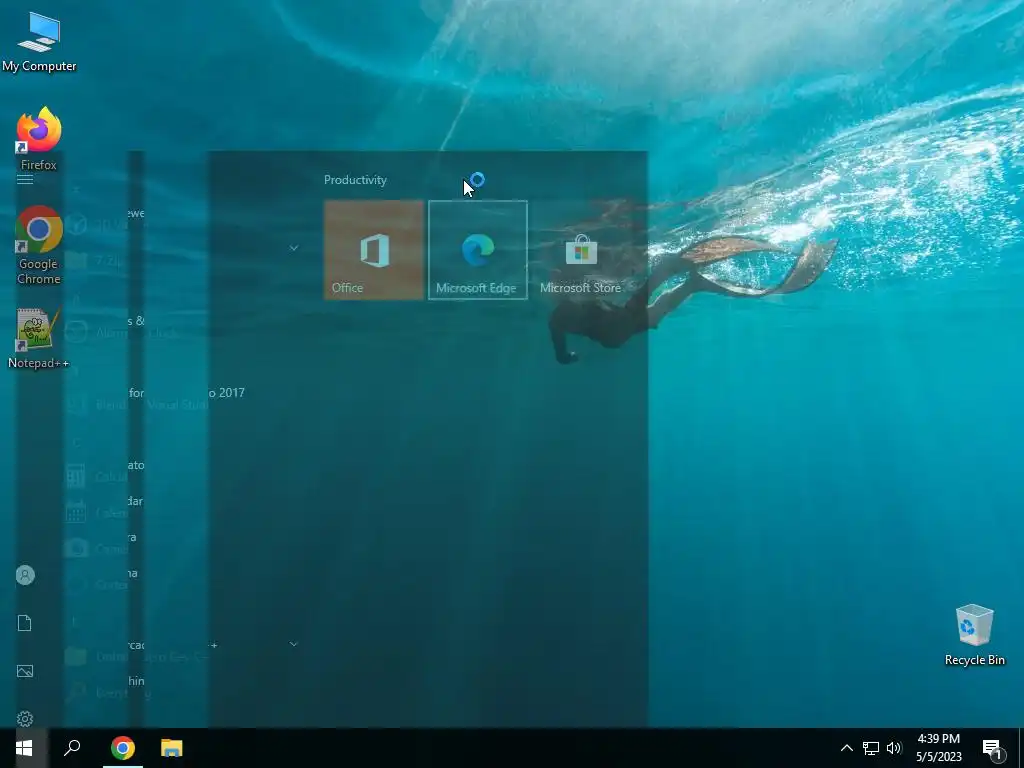Expand the Start menu hamburger icon
The image size is (1024, 768).
click(x=25, y=180)
